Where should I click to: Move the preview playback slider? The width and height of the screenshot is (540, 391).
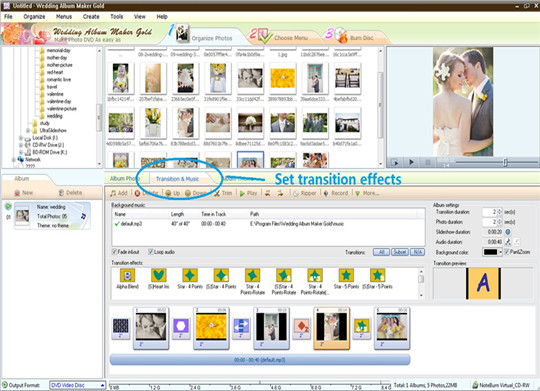[505, 162]
